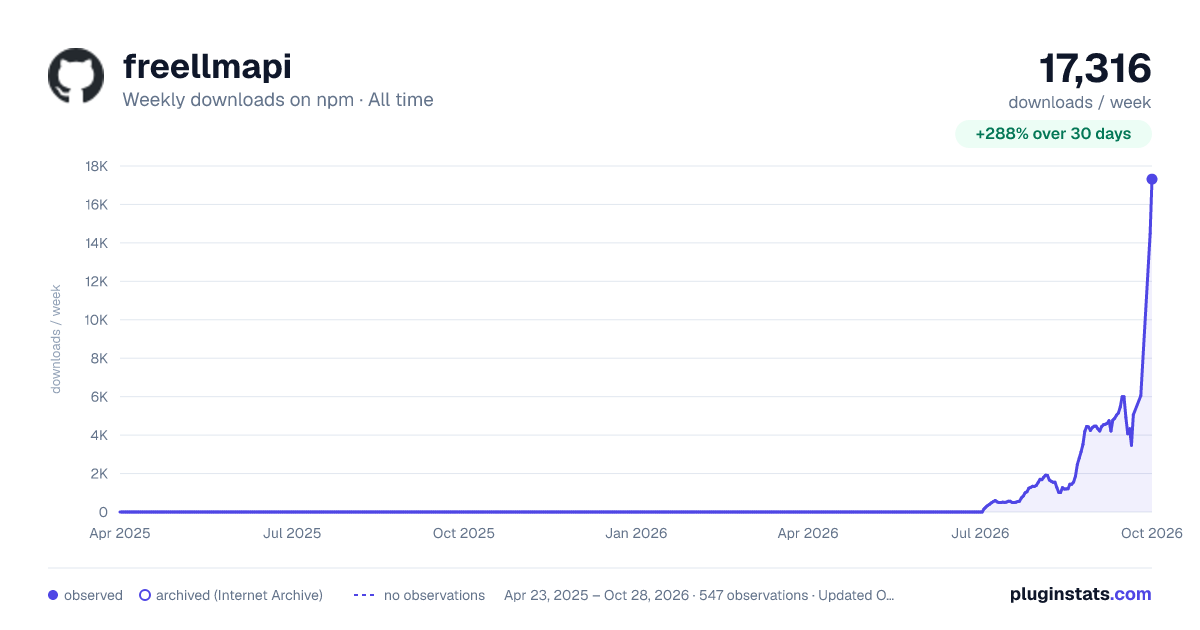Click the 6K y-axis label

99,397
